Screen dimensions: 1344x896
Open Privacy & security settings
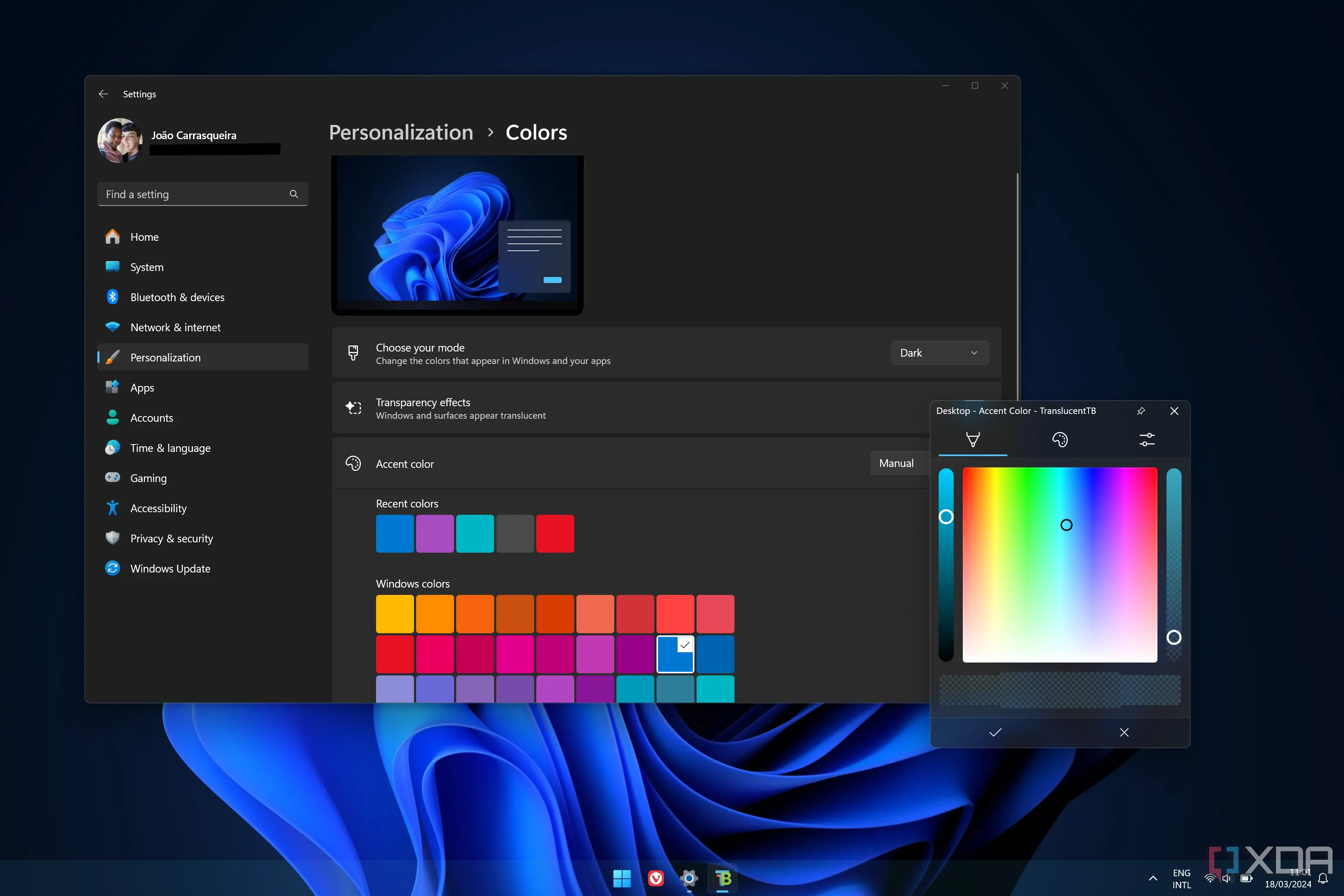(203, 538)
